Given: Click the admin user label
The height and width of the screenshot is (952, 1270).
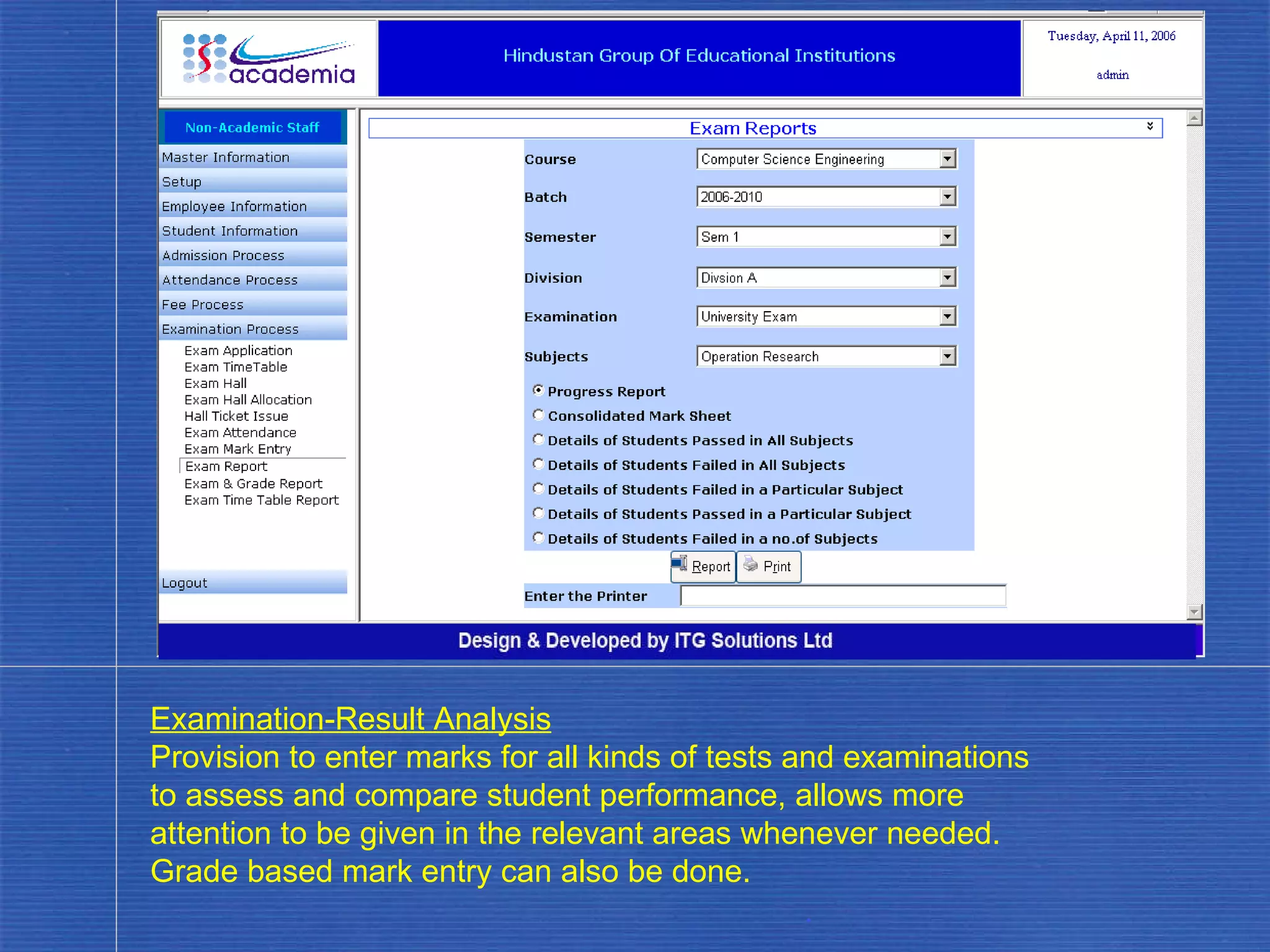Looking at the screenshot, I should coord(1112,75).
